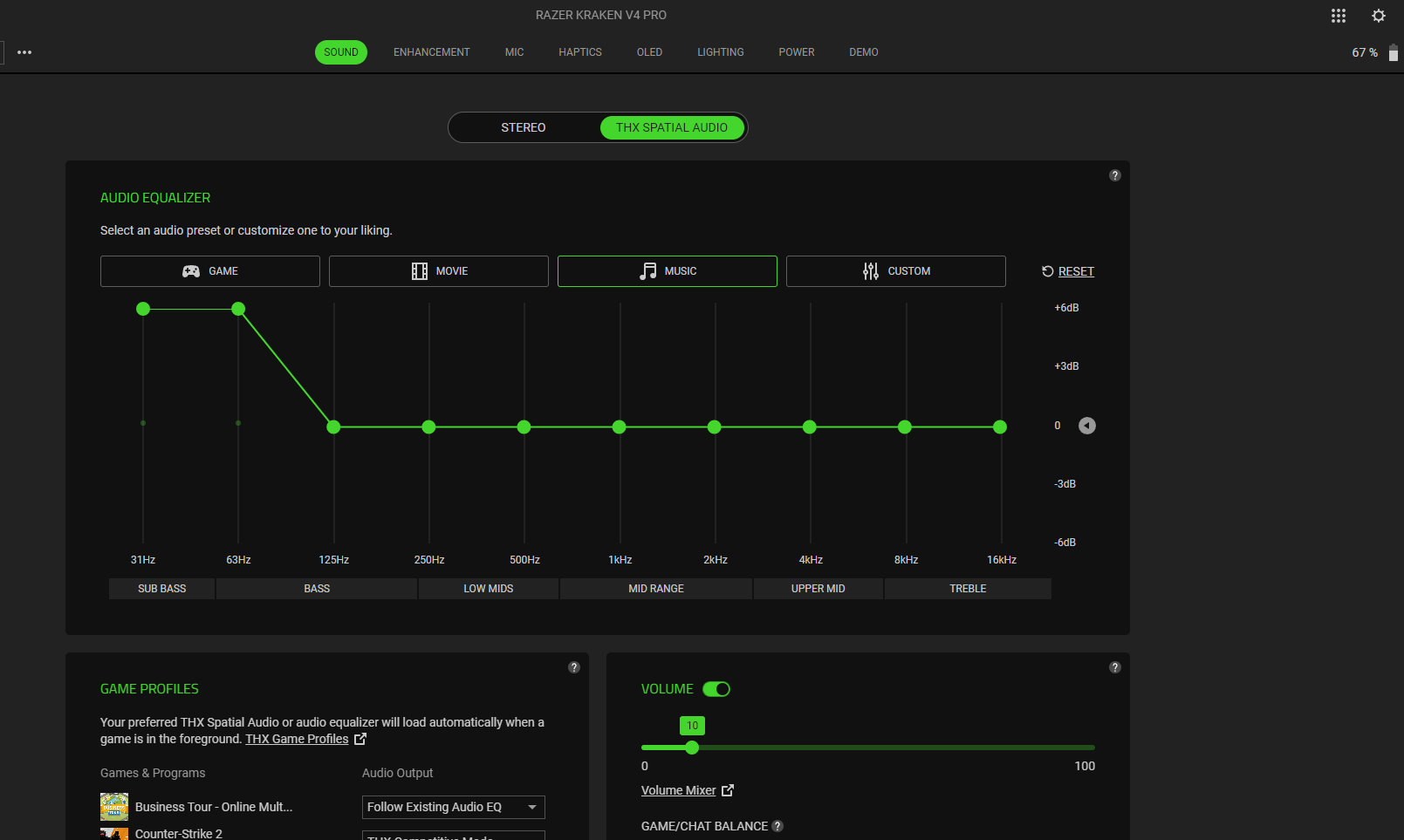Click the three-dot more options icon
The height and width of the screenshot is (840, 1404).
[x=24, y=52]
